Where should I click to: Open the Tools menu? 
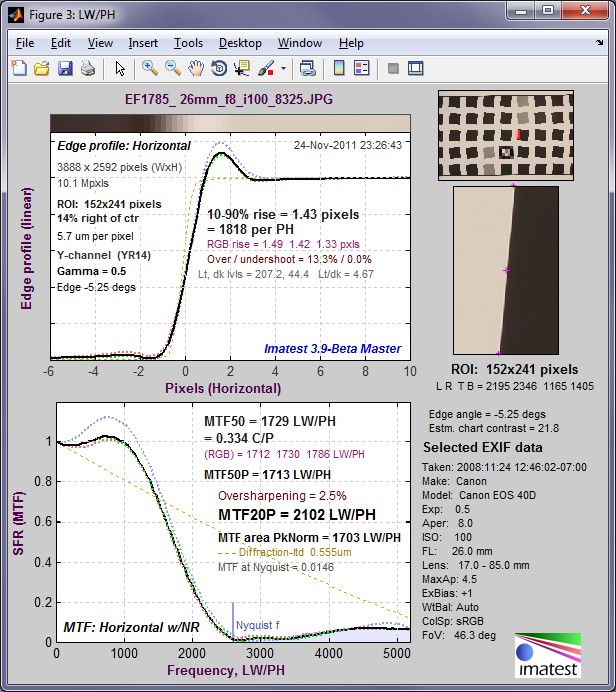(x=188, y=43)
